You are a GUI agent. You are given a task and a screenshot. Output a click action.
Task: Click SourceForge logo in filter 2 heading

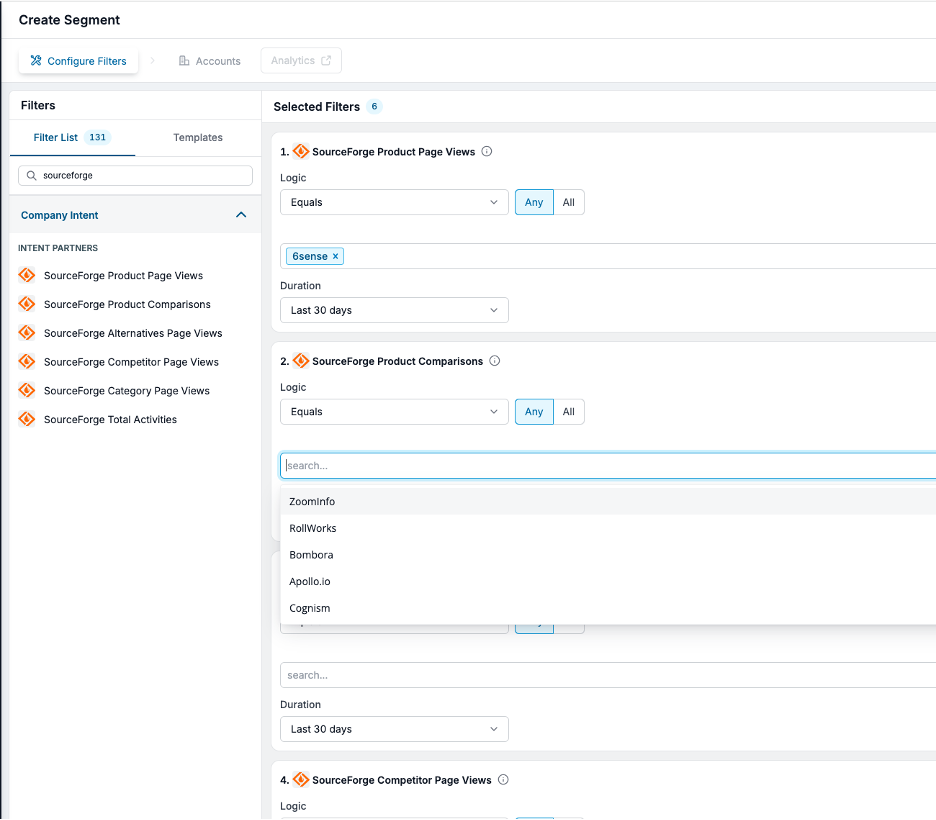tap(301, 361)
